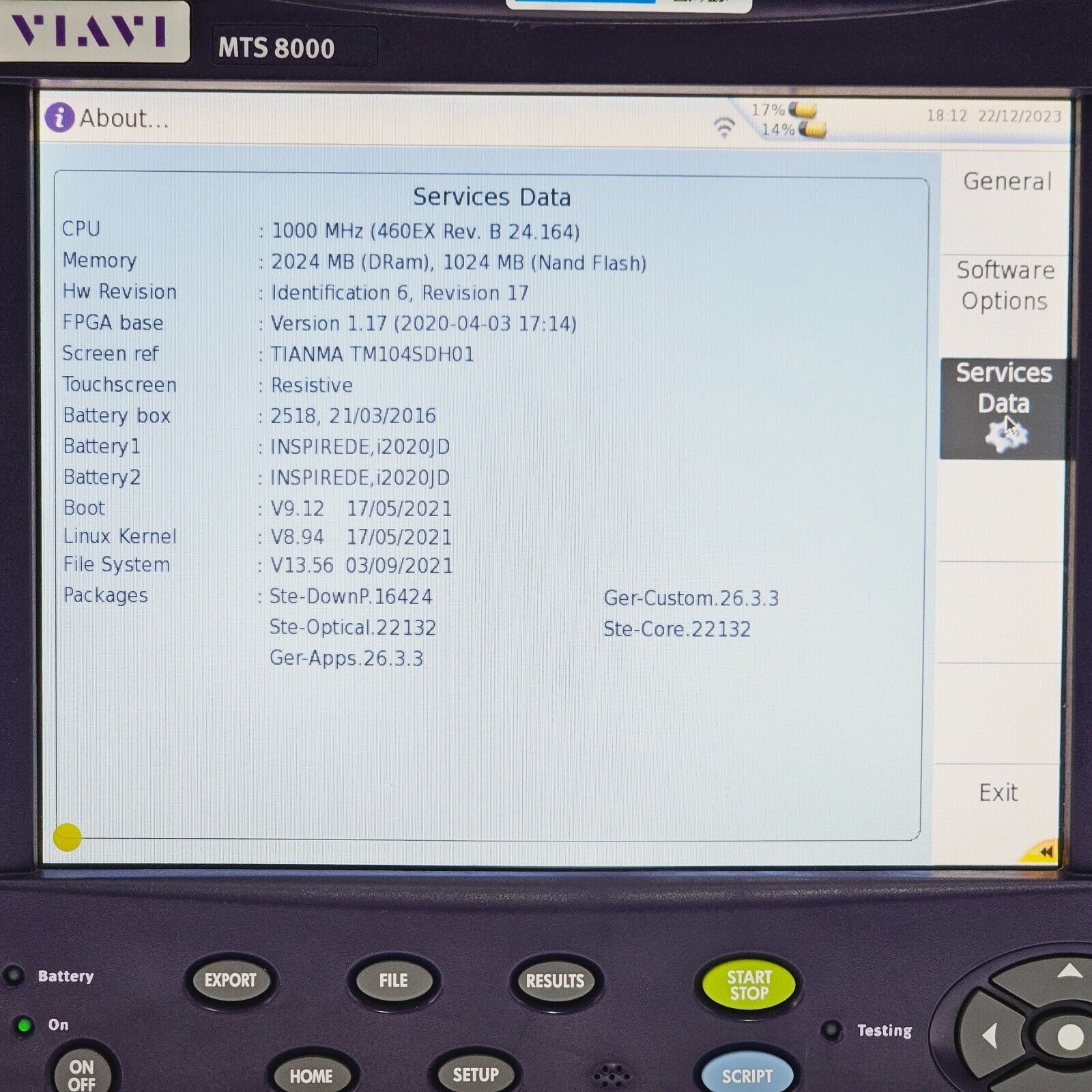This screenshot has height=1092, width=1092.
Task: Click the About info icon
Action: (x=59, y=118)
